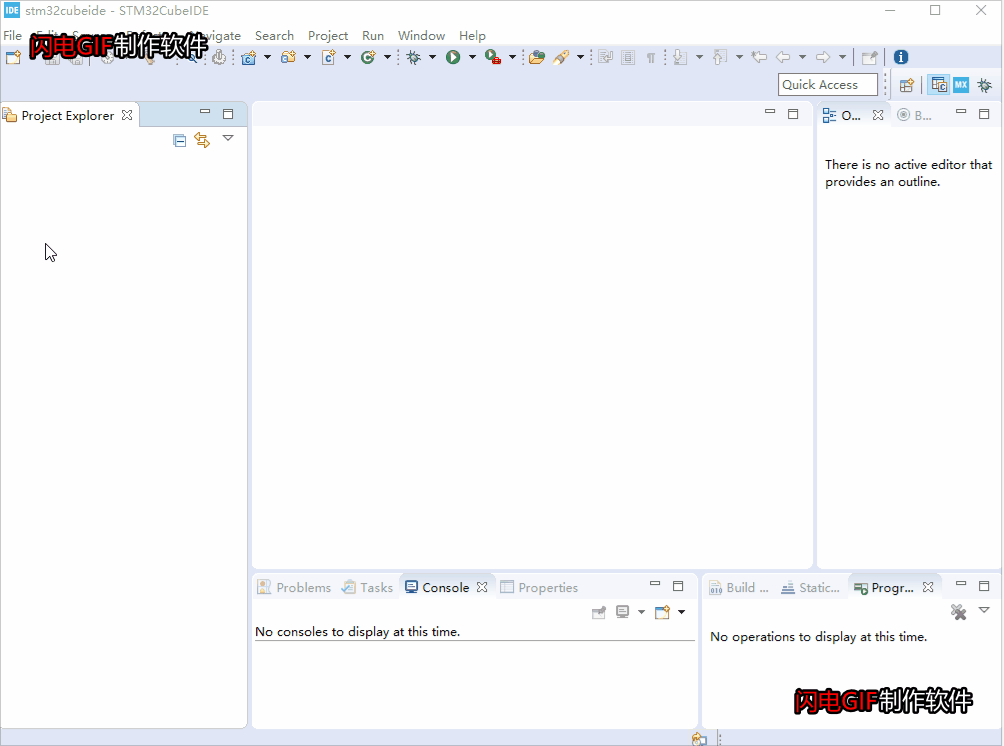This screenshot has height=746, width=1004.
Task: Click the New wizard toolbar icon
Action: [13, 58]
